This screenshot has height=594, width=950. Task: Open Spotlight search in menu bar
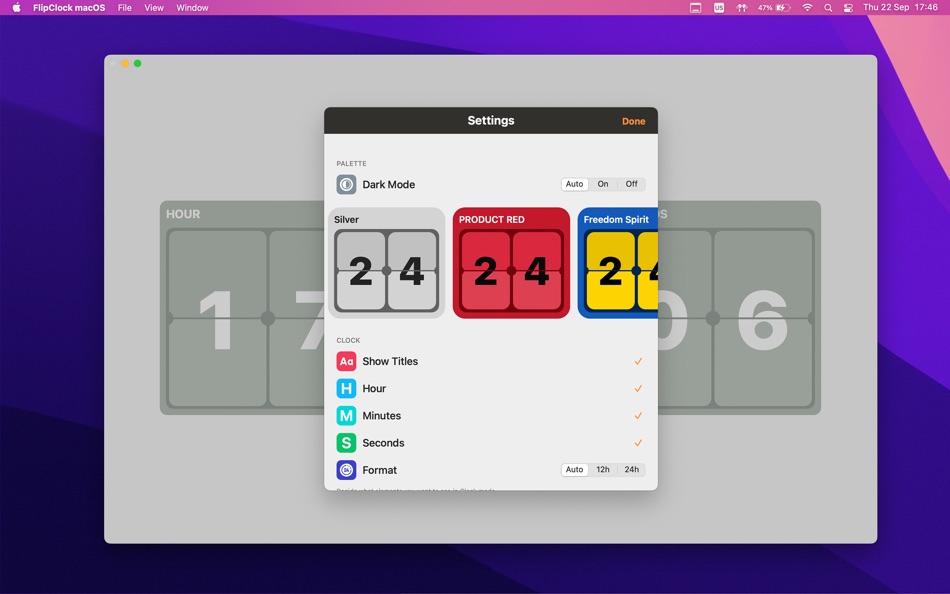(828, 8)
